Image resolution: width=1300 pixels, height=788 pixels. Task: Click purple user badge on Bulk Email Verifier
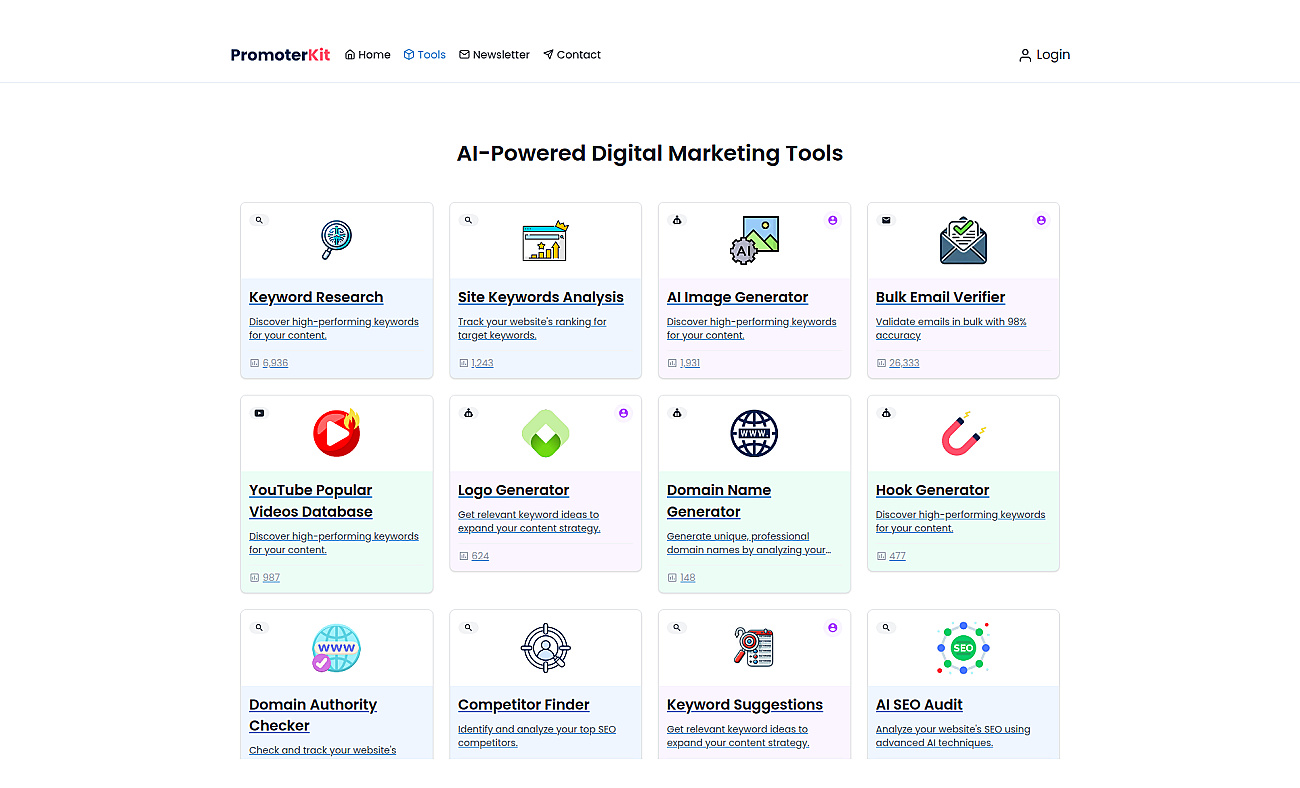(x=1041, y=220)
